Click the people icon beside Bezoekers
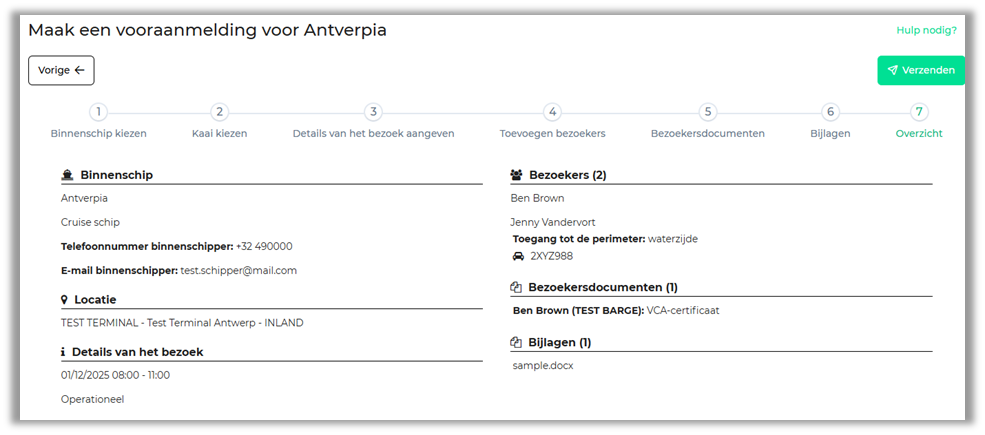Viewport: 985px width, 435px height. coord(516,175)
